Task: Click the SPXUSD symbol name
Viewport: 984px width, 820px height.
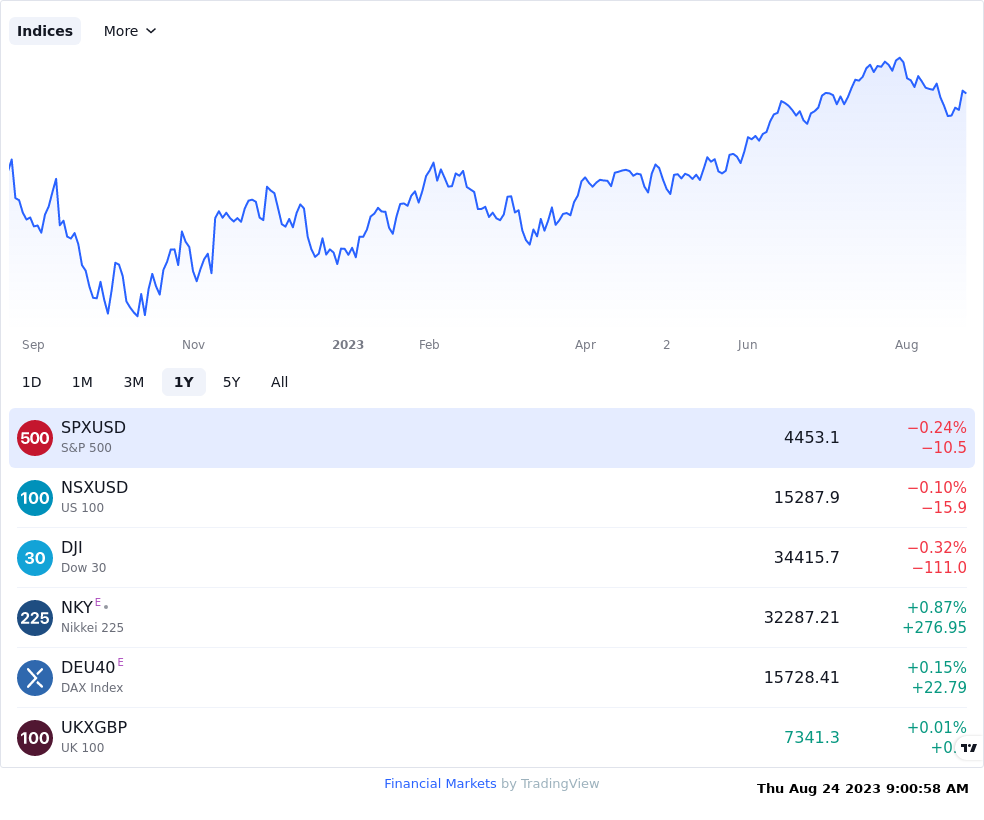Action: click(94, 427)
